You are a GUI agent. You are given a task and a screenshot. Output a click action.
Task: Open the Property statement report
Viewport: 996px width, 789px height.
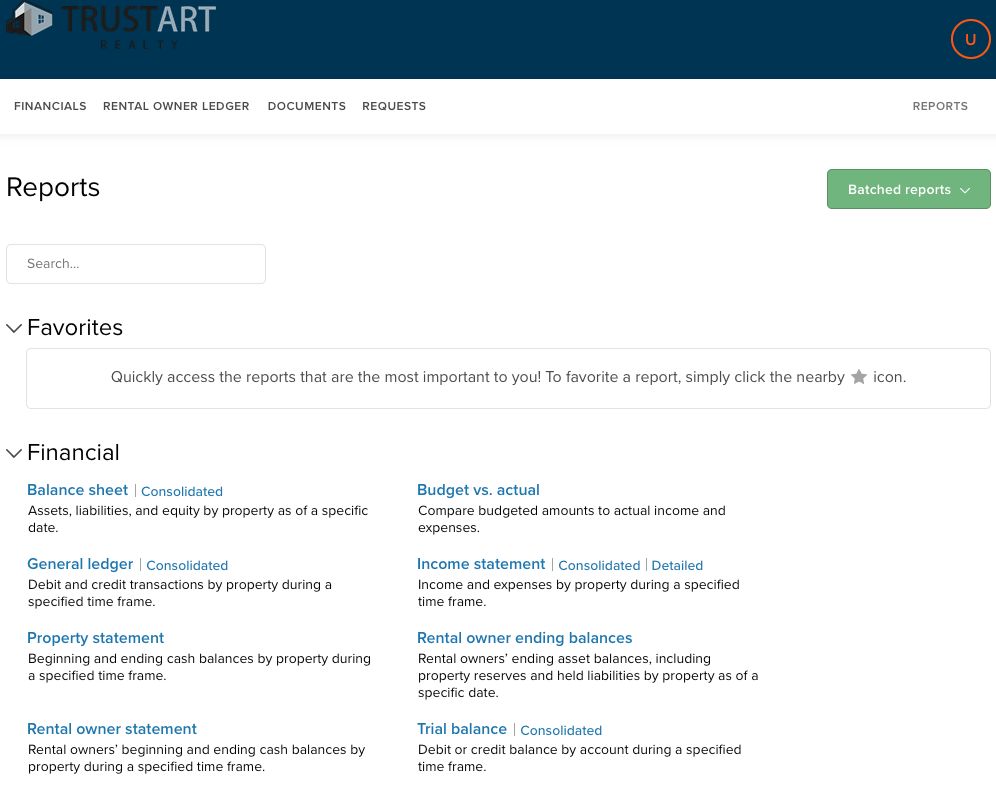pos(95,638)
